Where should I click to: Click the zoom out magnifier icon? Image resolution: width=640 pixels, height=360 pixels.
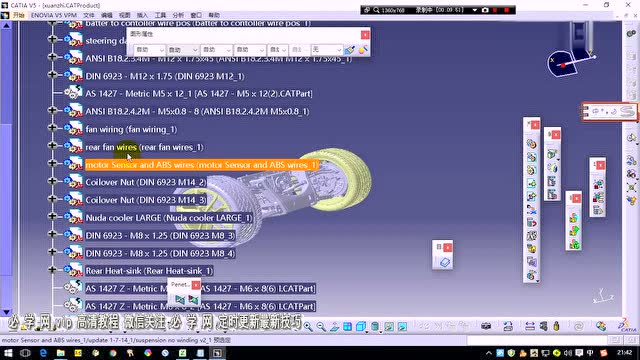point(321,327)
